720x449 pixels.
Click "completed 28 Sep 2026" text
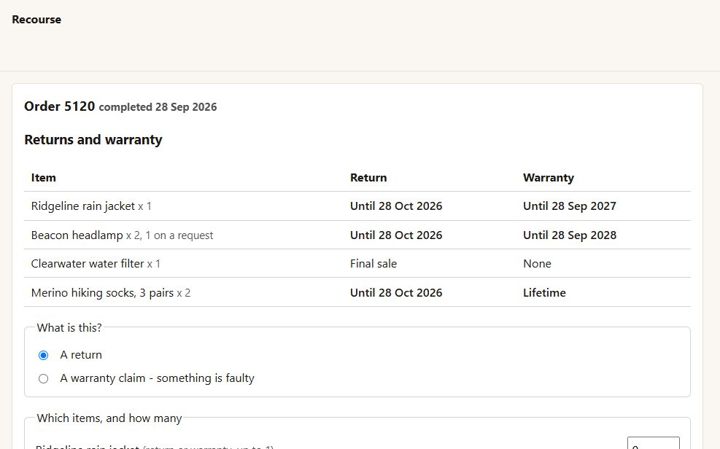[158, 107]
